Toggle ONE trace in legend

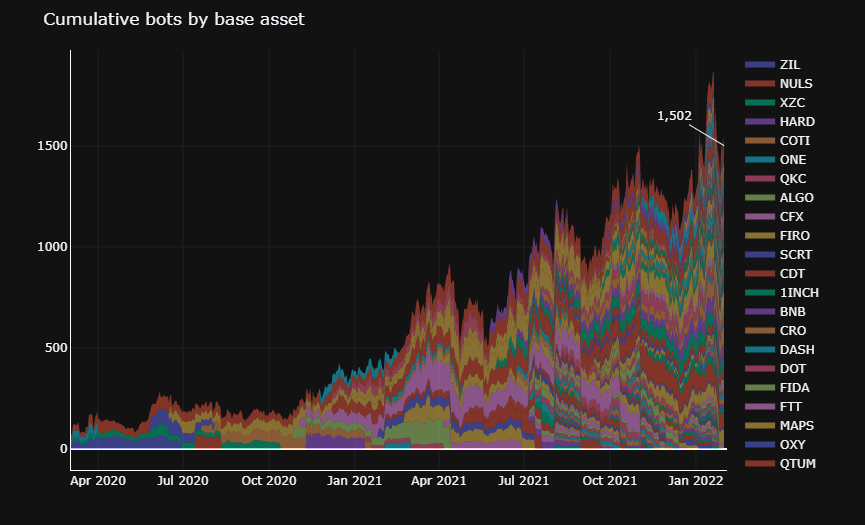click(x=776, y=160)
